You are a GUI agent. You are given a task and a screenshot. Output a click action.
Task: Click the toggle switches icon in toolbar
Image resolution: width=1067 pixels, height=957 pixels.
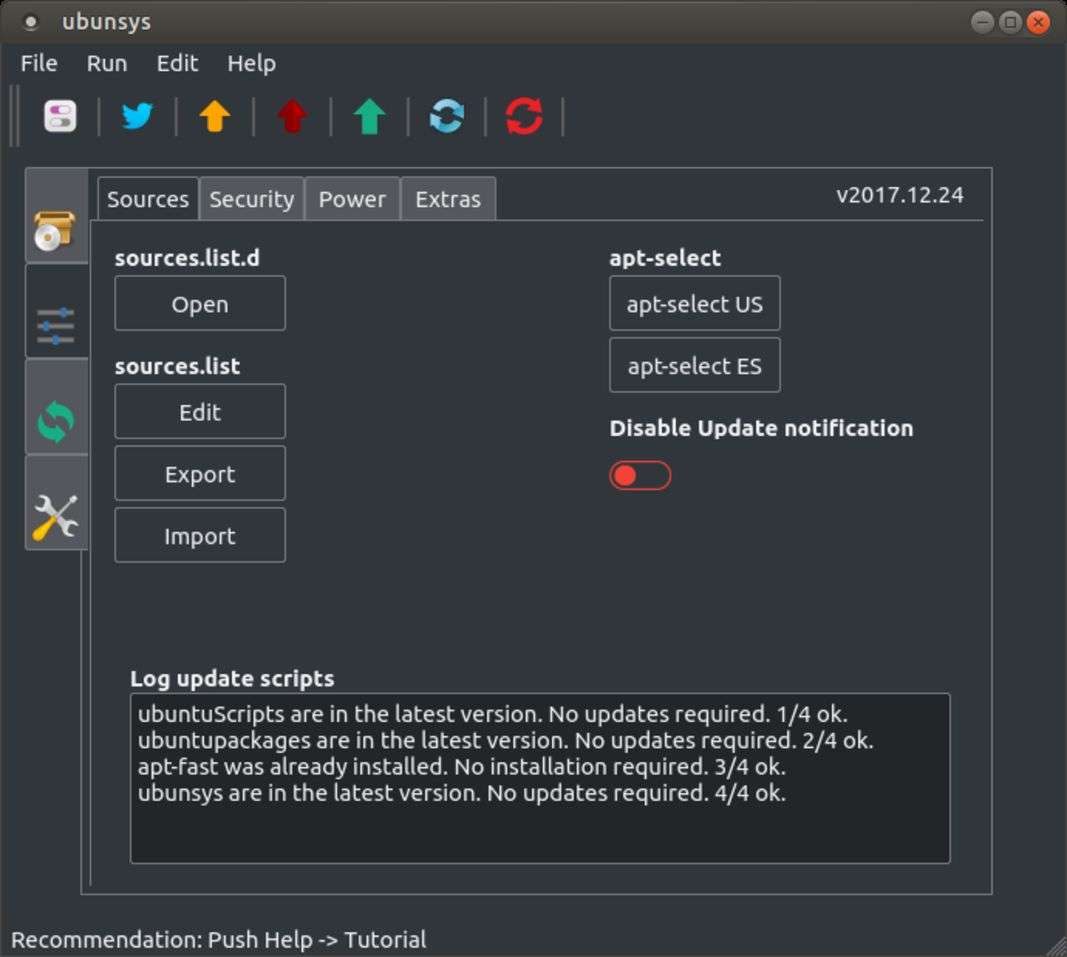(60, 117)
